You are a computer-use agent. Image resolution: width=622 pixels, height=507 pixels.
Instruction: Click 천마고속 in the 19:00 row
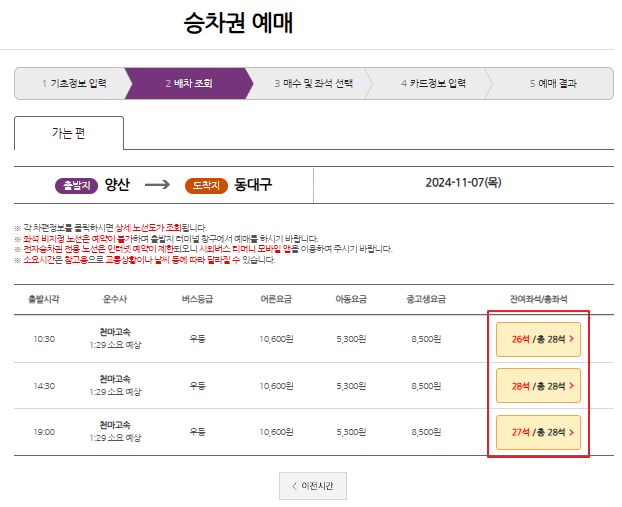[x=115, y=425]
